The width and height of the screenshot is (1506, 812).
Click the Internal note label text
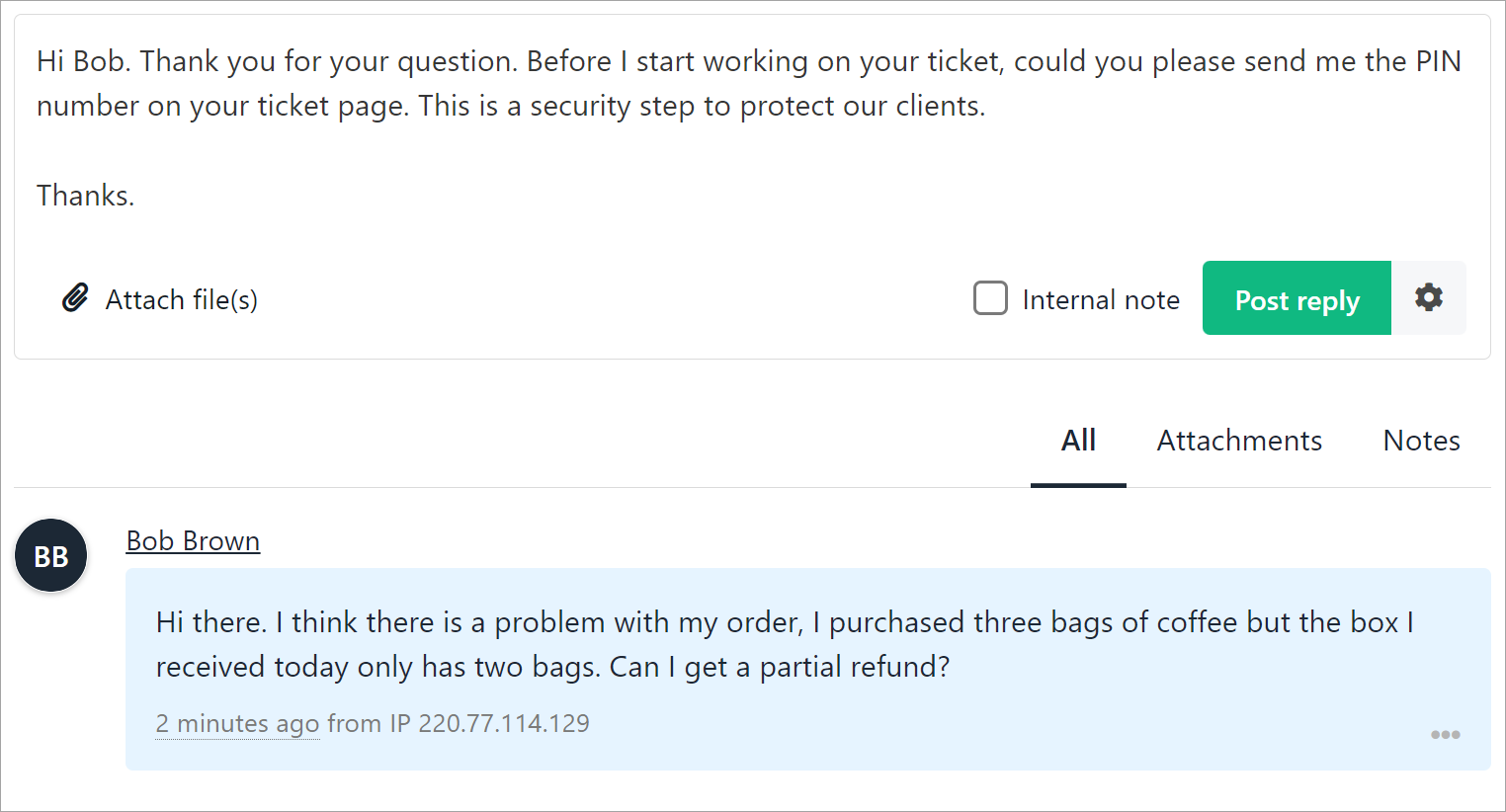click(1101, 300)
